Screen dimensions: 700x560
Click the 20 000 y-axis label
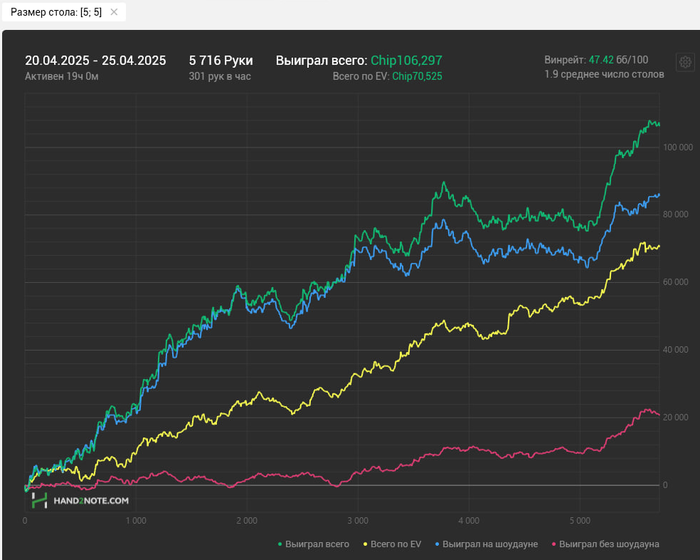675,417
